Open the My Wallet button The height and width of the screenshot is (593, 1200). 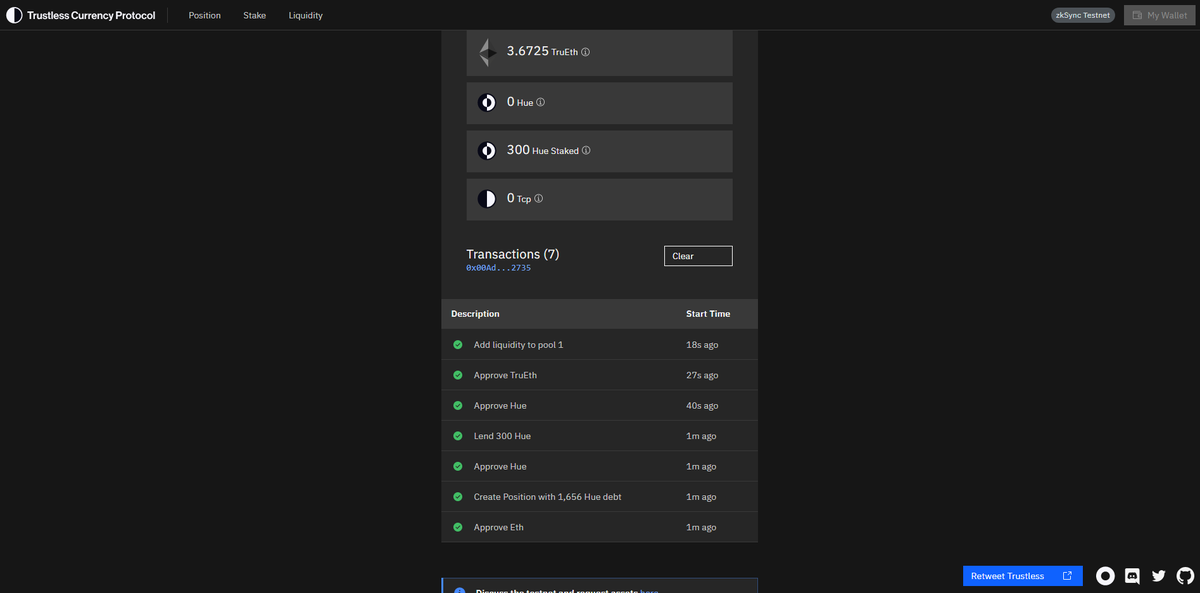[1159, 16]
